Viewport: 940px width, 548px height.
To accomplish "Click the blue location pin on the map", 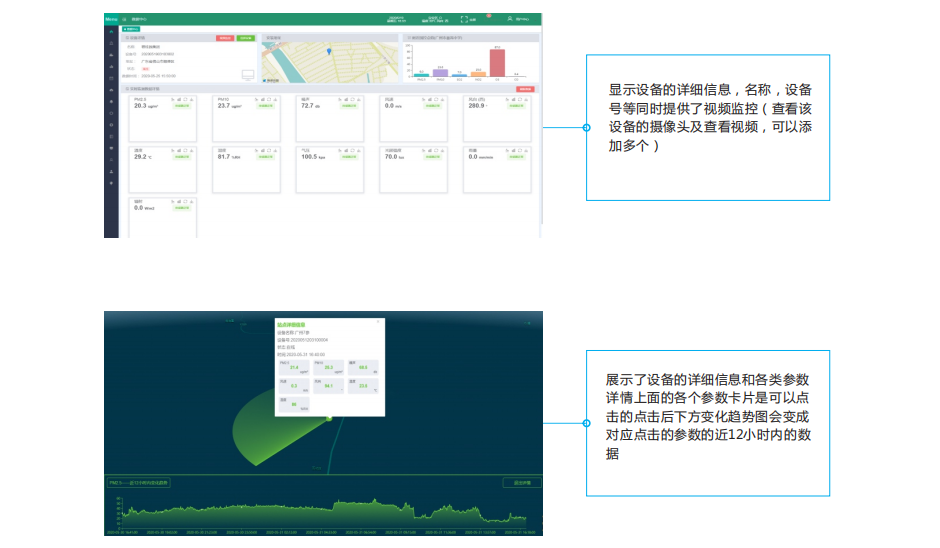I will pyautogui.click(x=328, y=50).
